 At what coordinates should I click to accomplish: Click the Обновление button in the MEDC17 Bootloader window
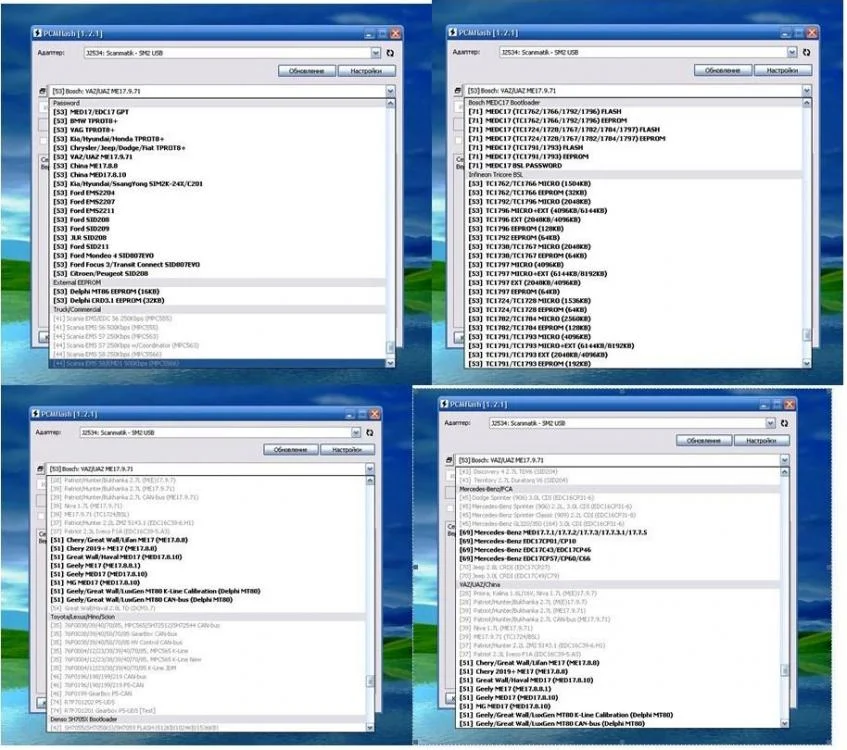coord(723,70)
